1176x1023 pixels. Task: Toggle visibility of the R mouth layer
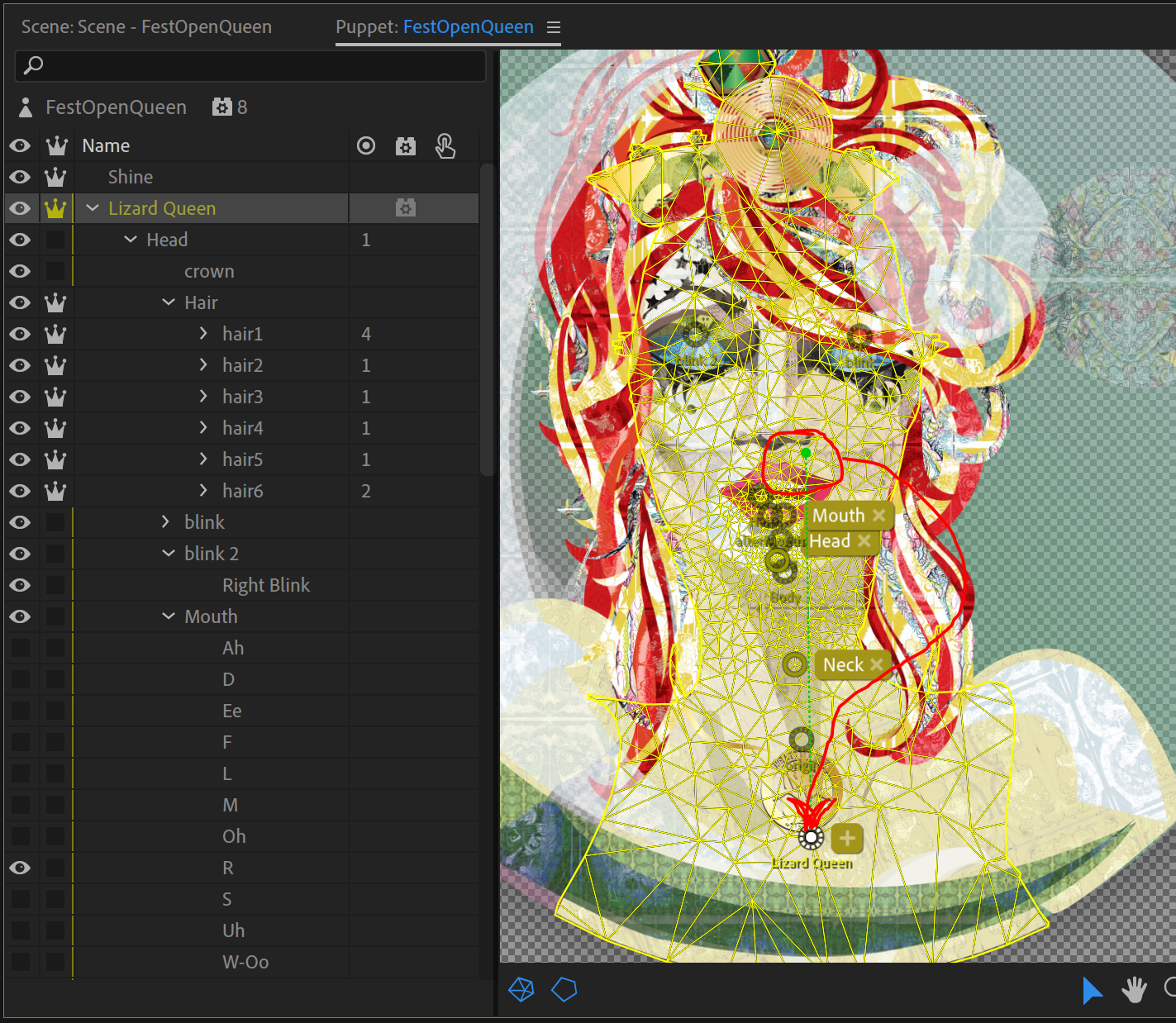[x=20, y=868]
